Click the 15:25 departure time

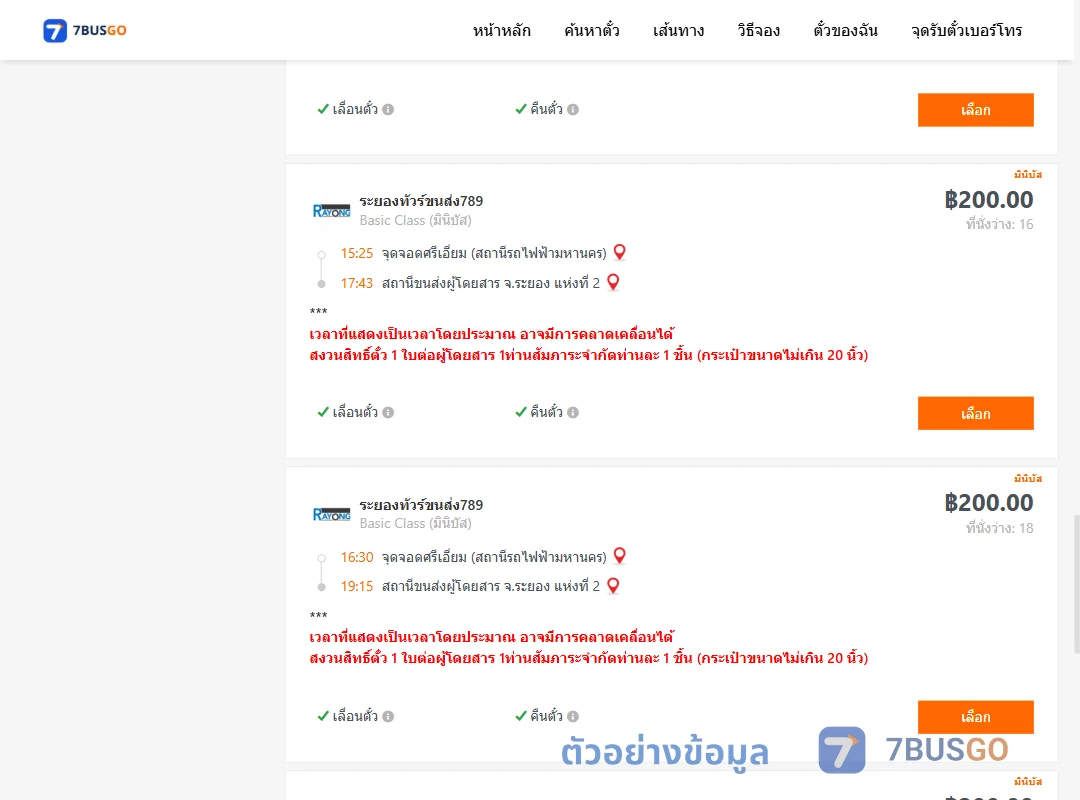(x=357, y=254)
